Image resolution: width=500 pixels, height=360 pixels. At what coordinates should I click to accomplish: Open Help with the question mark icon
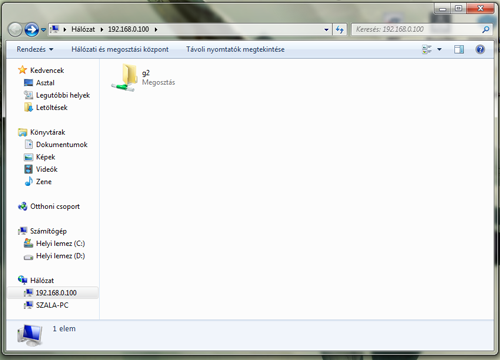pos(480,50)
